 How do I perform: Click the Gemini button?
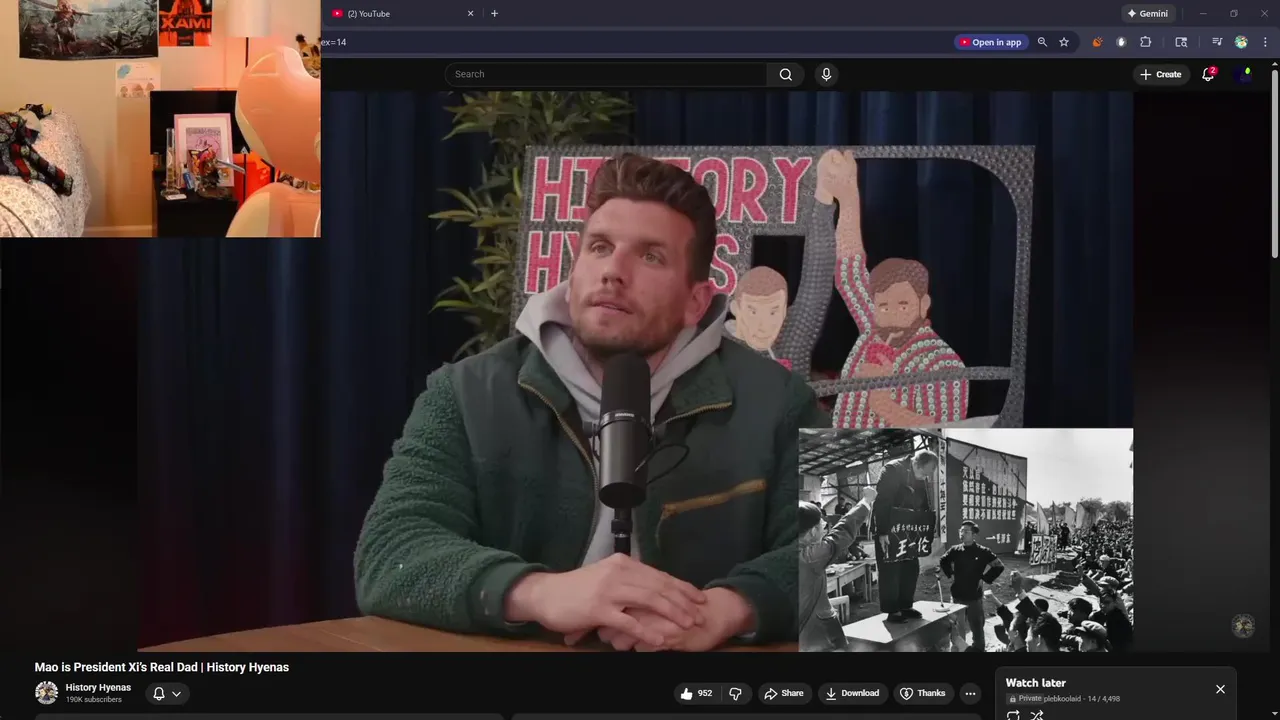tap(1147, 13)
